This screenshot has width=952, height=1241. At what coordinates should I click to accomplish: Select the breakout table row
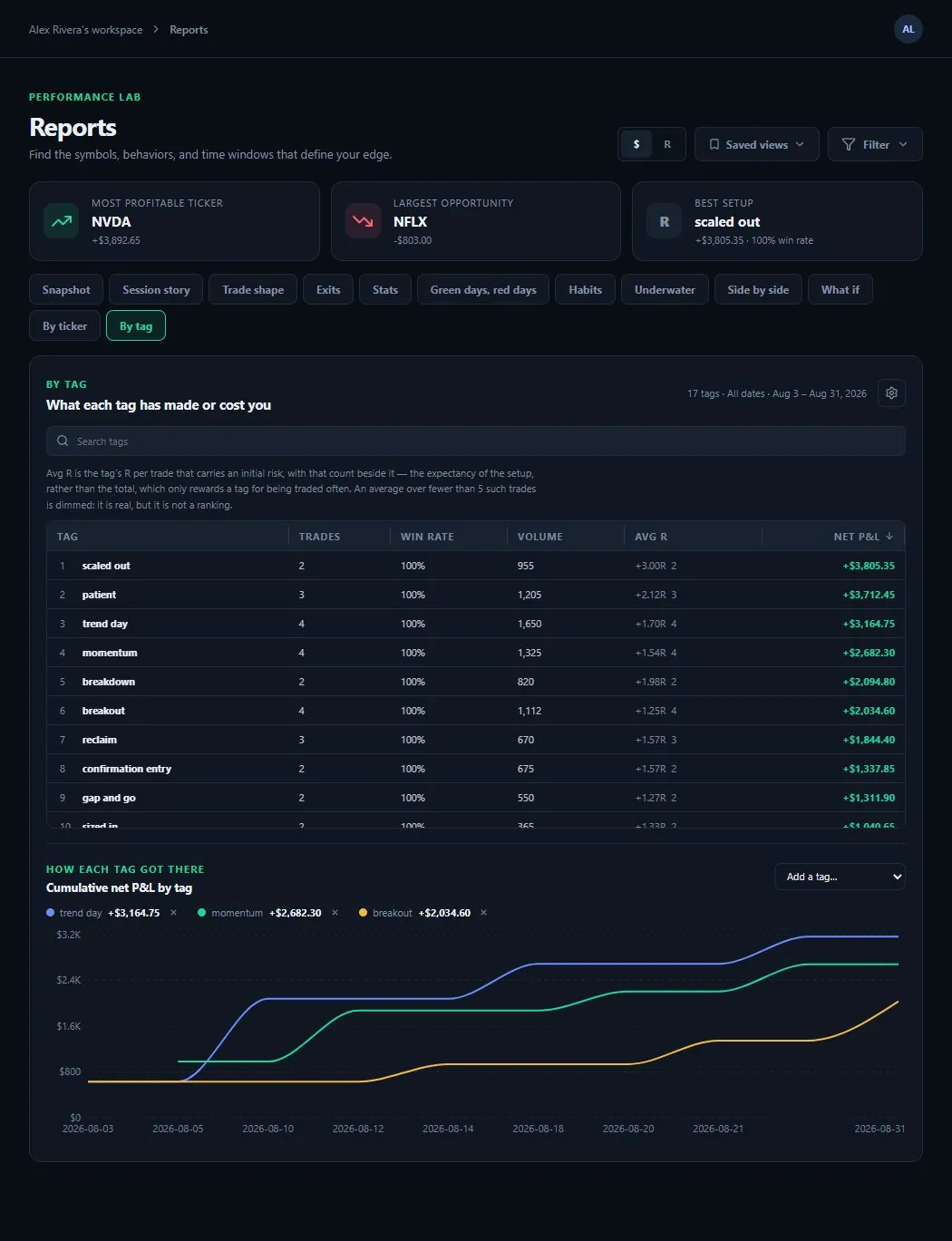tap(476, 711)
